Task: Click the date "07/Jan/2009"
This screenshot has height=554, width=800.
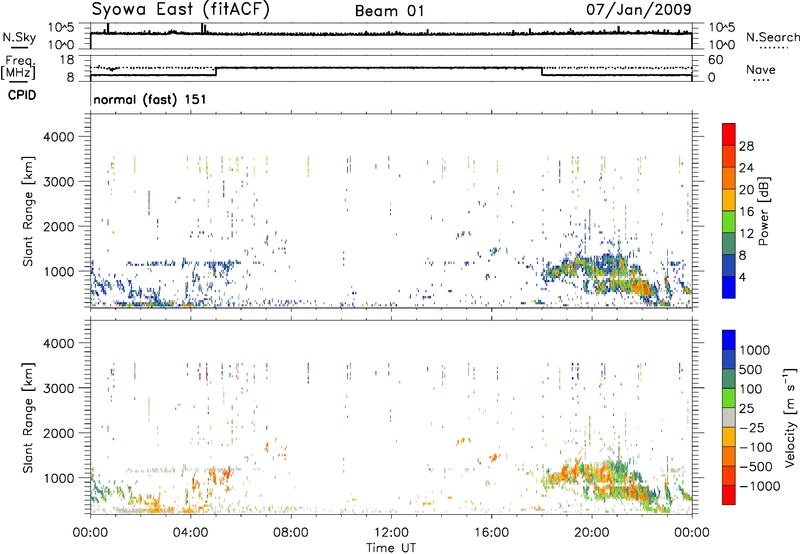Action: click(639, 9)
